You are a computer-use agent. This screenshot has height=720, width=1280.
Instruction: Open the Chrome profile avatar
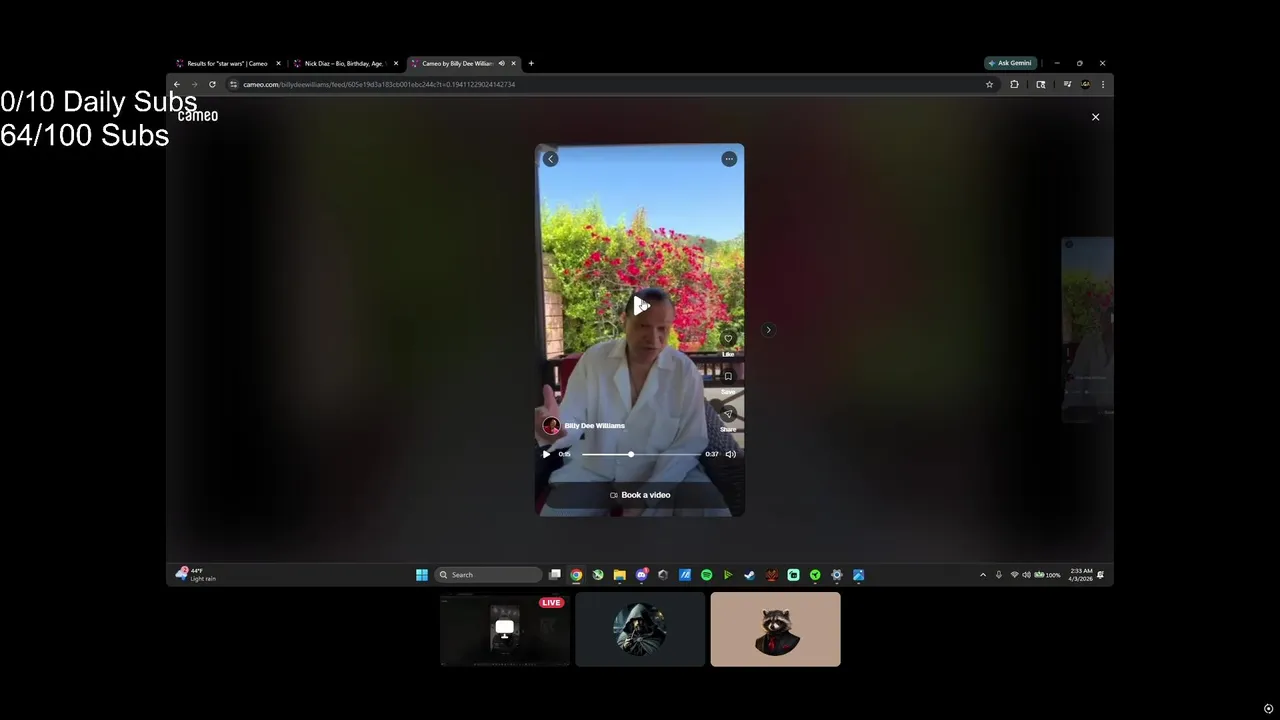(x=1086, y=85)
